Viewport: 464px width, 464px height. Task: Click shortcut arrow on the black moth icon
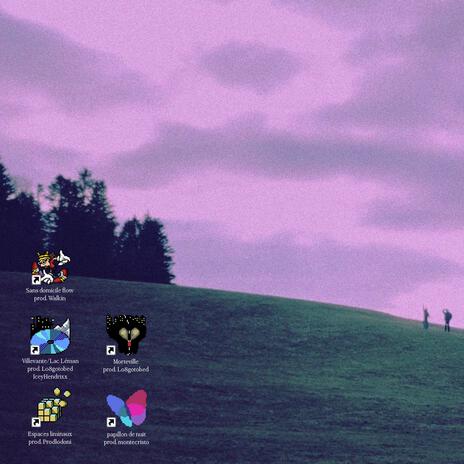tap(111, 350)
